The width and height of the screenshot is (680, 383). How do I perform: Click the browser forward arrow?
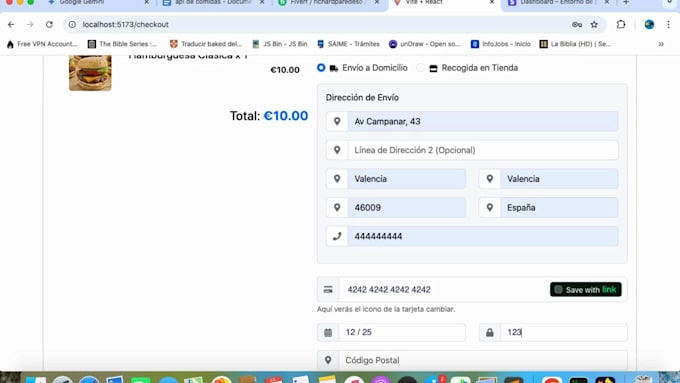coord(30,25)
